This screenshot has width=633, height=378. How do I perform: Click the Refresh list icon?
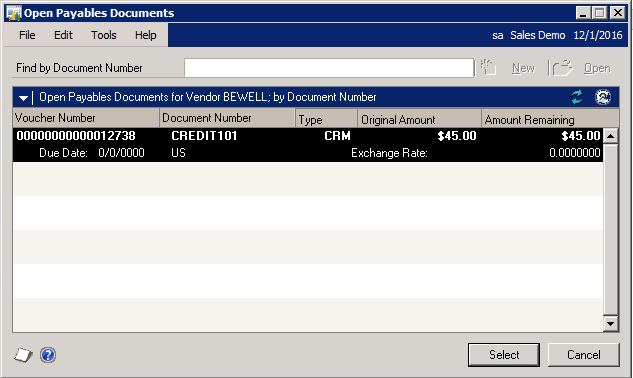coord(577,97)
